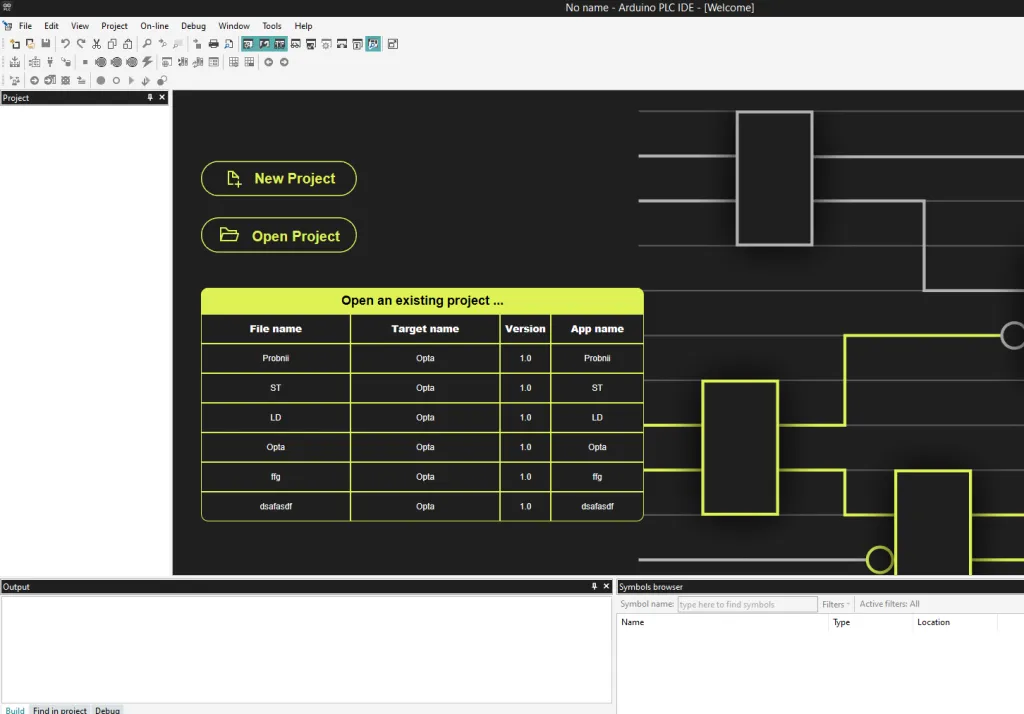Click the Cut scissors toolbar icon
The width and height of the screenshot is (1024, 714).
pyautogui.click(x=97, y=44)
